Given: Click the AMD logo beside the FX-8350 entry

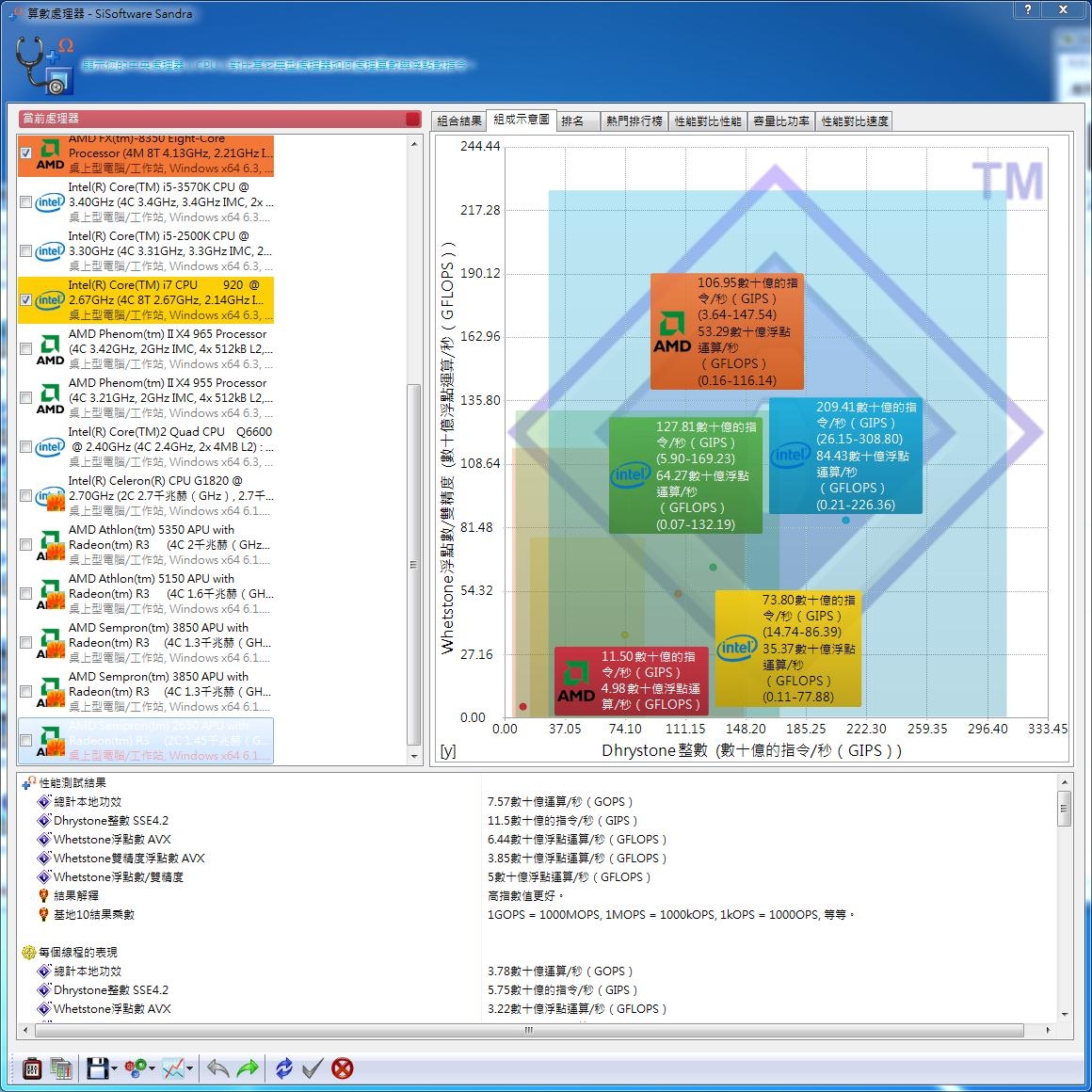Looking at the screenshot, I should tap(50, 153).
